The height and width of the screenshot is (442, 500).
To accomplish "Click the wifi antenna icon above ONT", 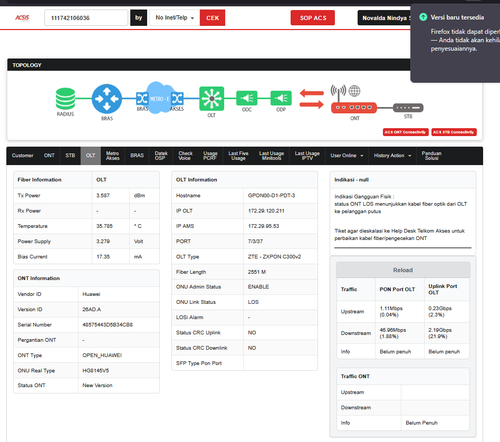I will 338,92.
